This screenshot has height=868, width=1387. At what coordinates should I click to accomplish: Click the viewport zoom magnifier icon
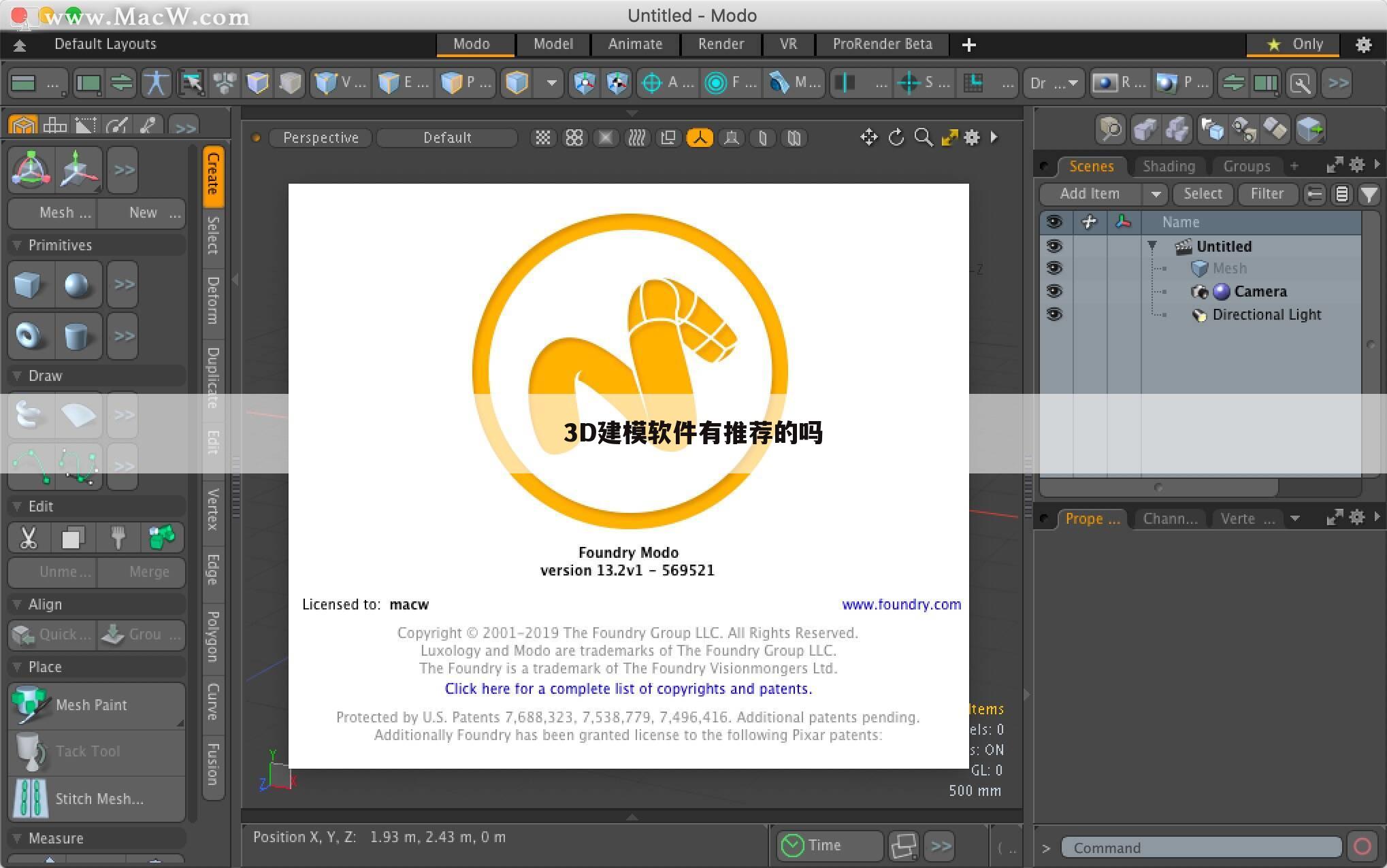[923, 137]
